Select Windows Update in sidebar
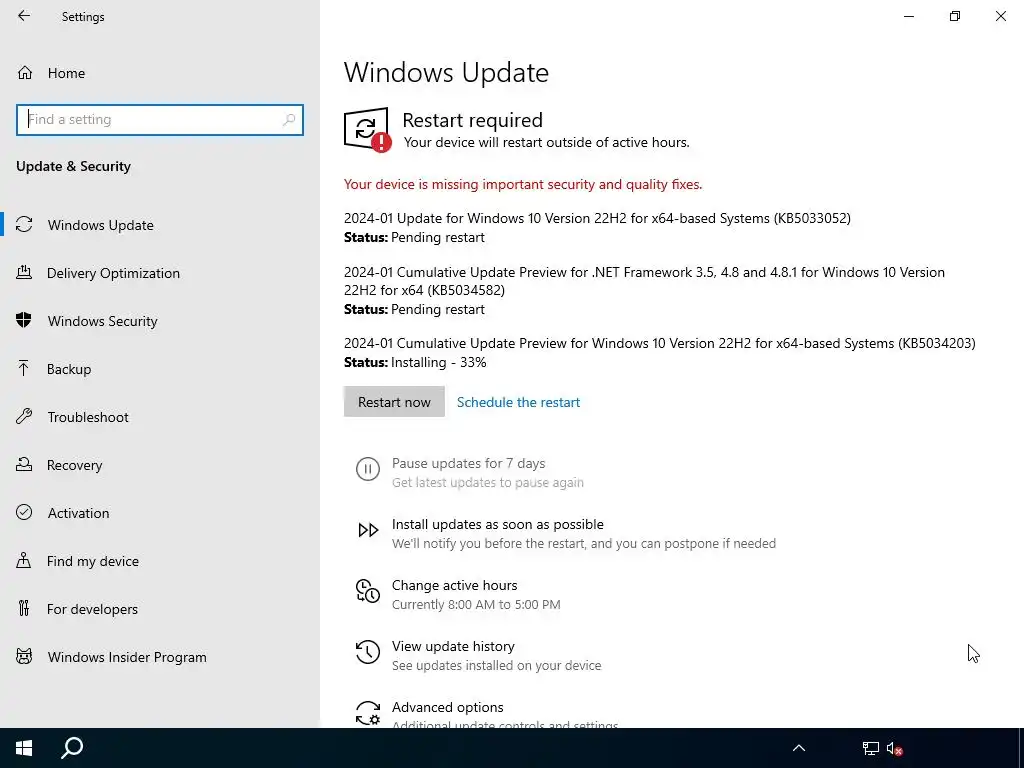 (x=160, y=225)
